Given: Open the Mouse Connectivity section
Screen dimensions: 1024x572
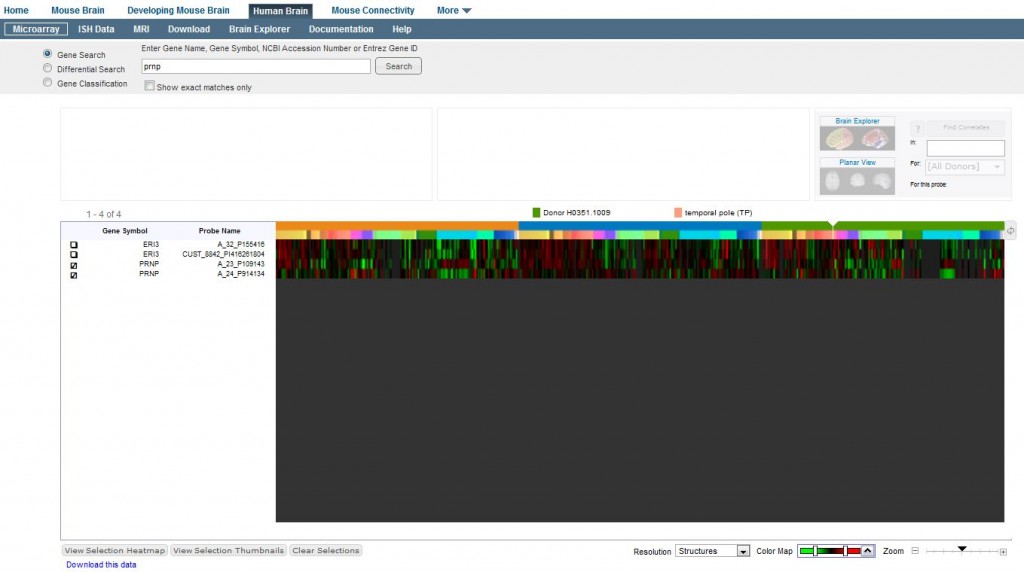Looking at the screenshot, I should click(373, 10).
